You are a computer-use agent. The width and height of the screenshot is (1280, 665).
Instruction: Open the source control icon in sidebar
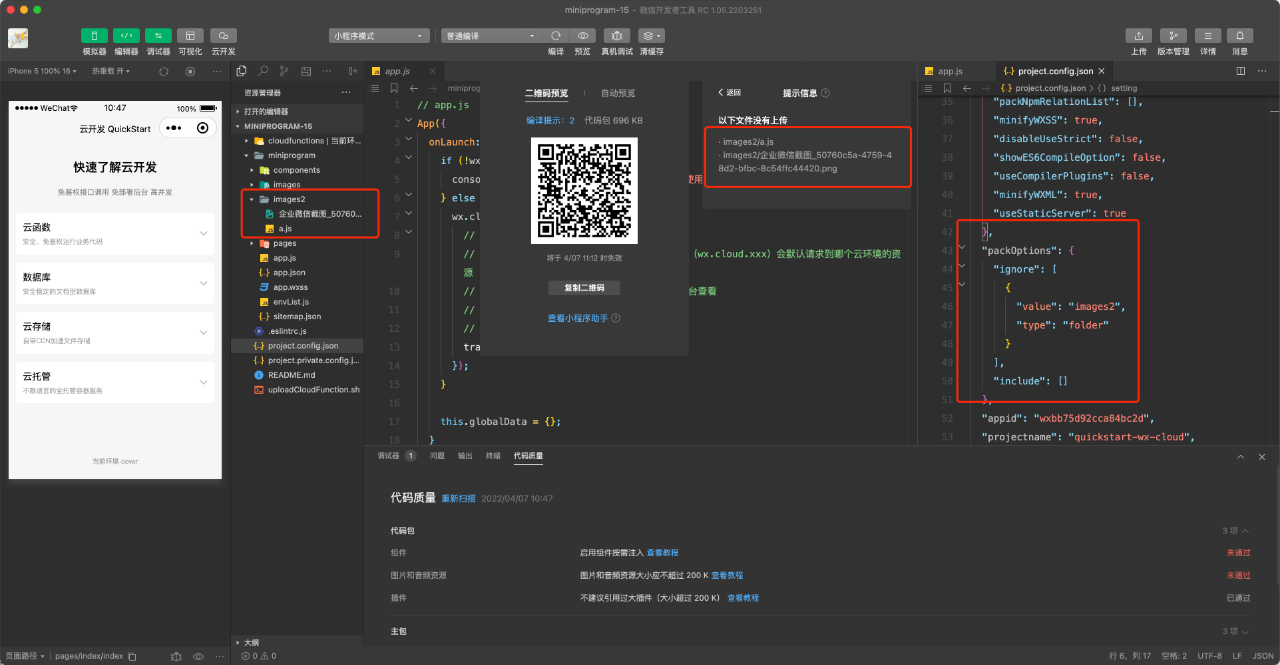point(285,71)
